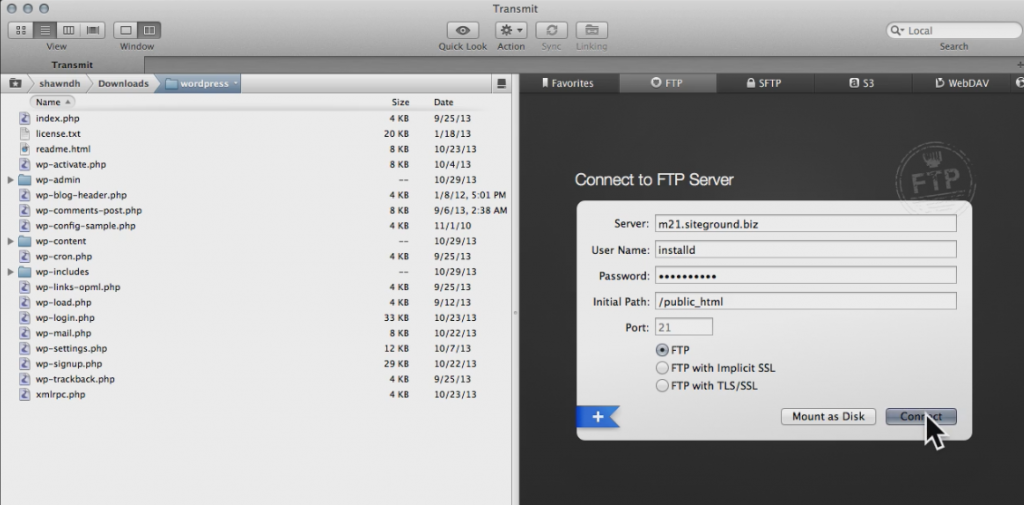The height and width of the screenshot is (505, 1024).
Task: Switch to column view mode
Action: point(69,30)
